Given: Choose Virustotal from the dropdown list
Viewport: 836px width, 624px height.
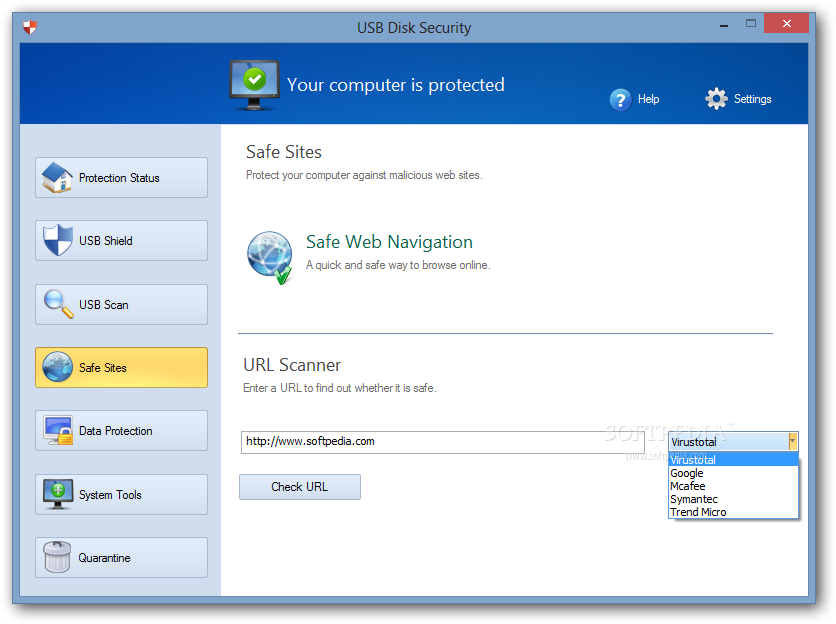Looking at the screenshot, I should click(x=734, y=460).
